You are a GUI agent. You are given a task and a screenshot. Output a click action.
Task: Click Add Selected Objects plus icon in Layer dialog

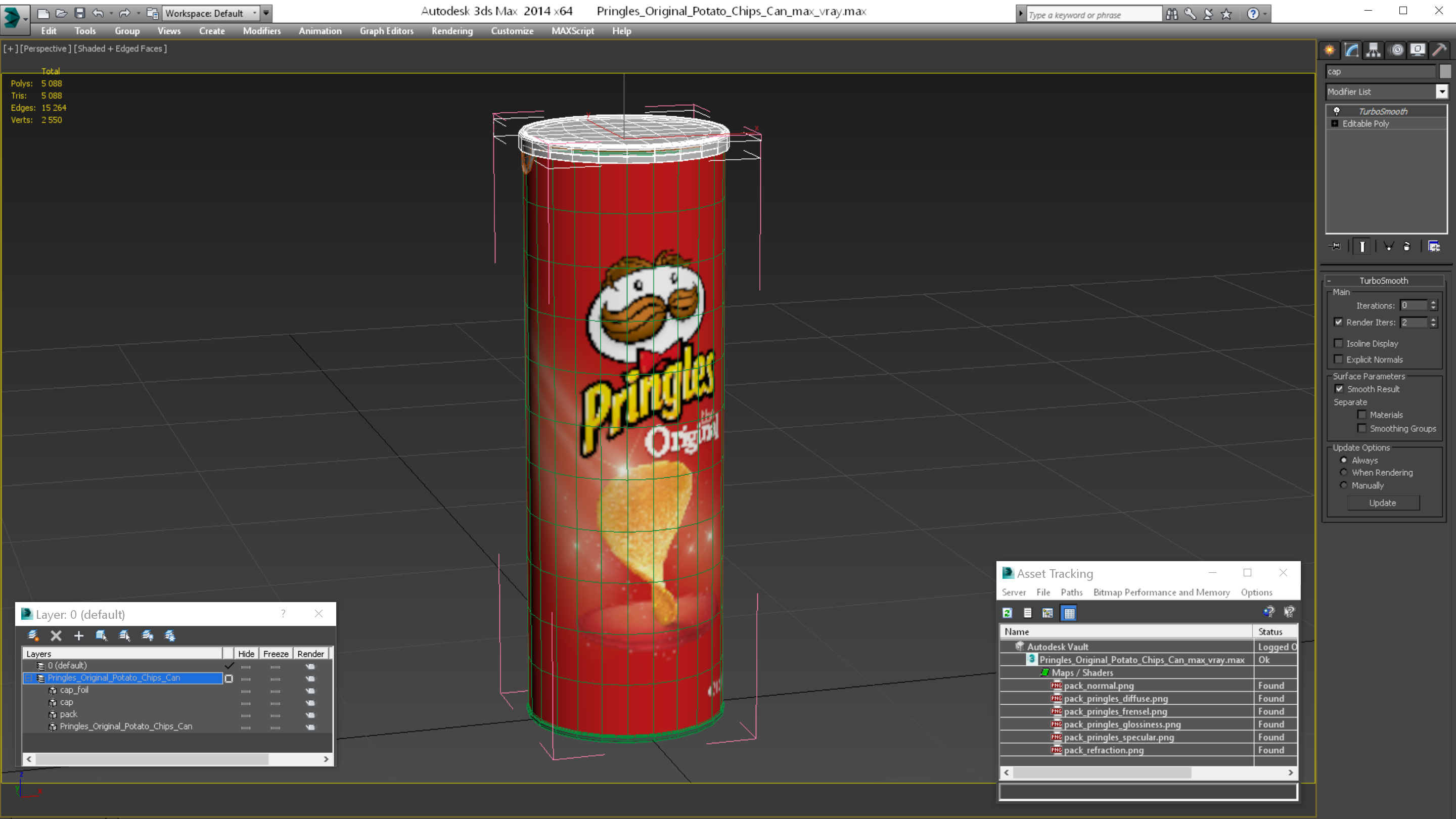coord(78,635)
